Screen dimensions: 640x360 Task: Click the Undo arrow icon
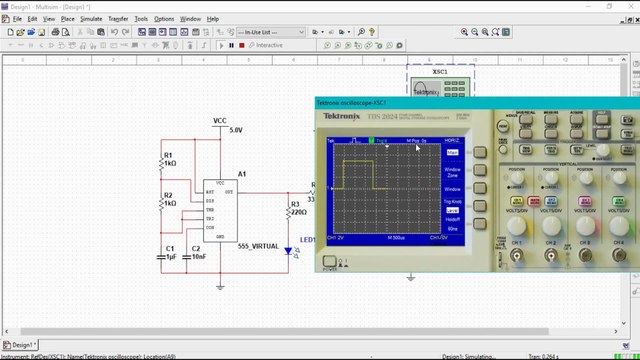pos(114,32)
